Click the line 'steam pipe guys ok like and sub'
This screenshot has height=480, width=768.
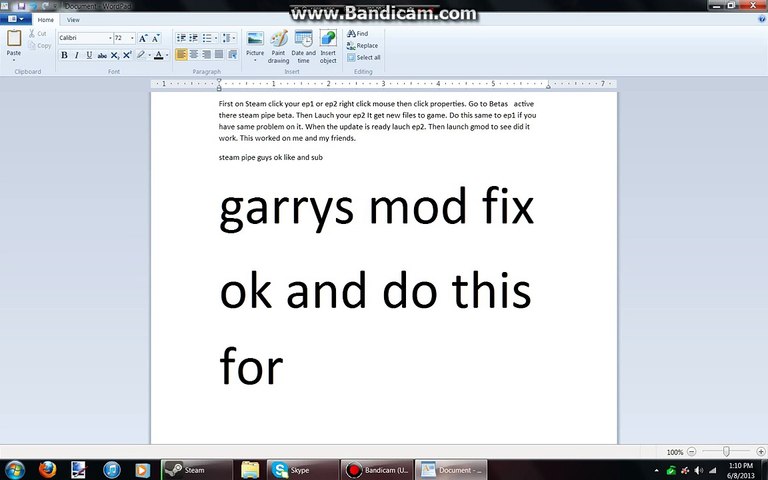[270, 157]
